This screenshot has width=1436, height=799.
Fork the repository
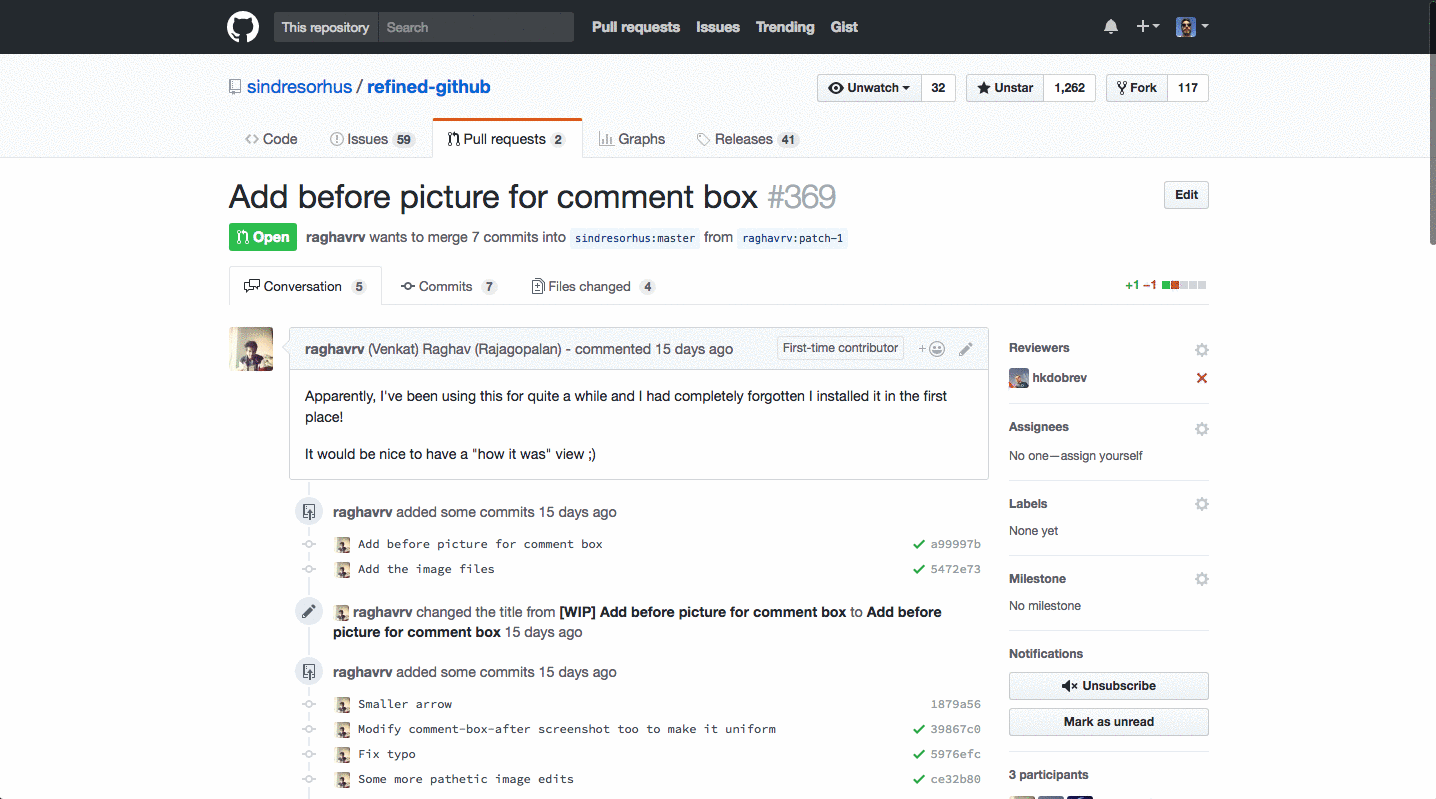(x=1137, y=88)
